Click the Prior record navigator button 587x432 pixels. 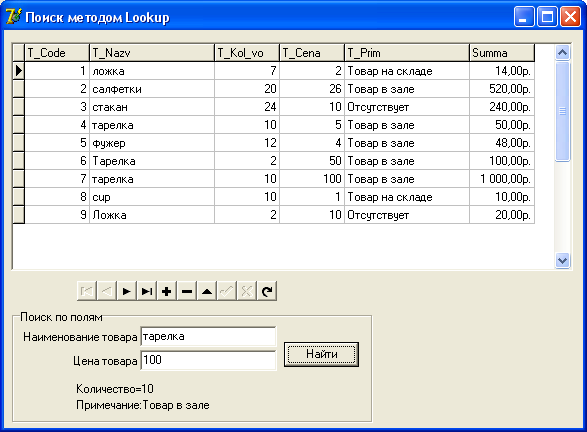107,291
